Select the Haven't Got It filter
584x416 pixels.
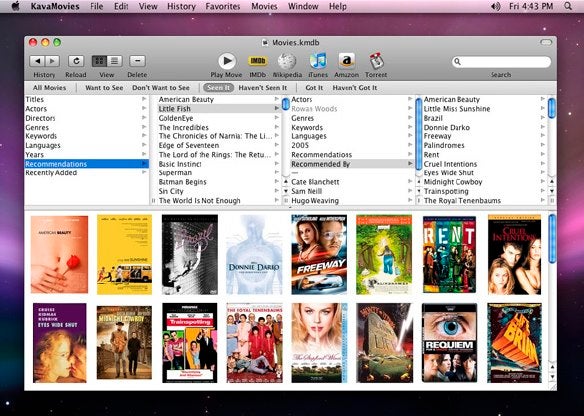tap(355, 88)
